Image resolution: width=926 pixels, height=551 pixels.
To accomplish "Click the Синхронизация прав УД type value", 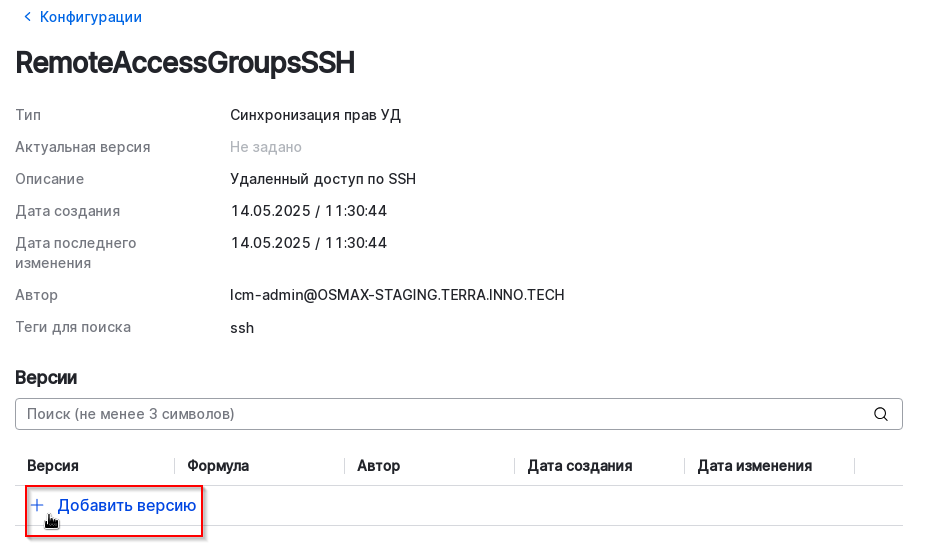I will [x=315, y=115].
